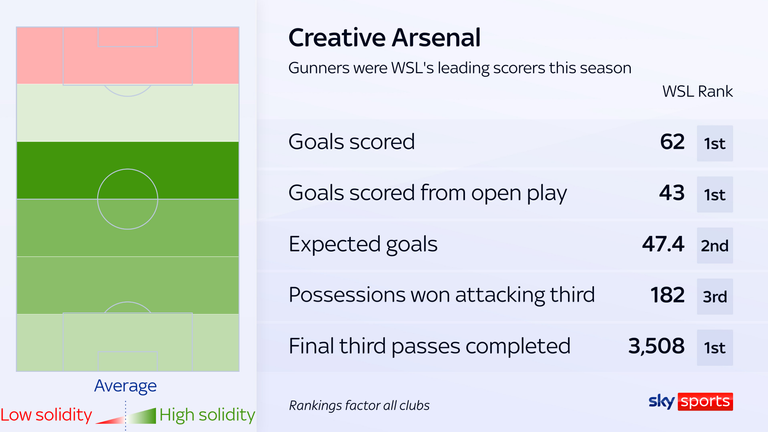
Task: Click the pink low solidity pitch zone
Action: pyautogui.click(x=128, y=55)
